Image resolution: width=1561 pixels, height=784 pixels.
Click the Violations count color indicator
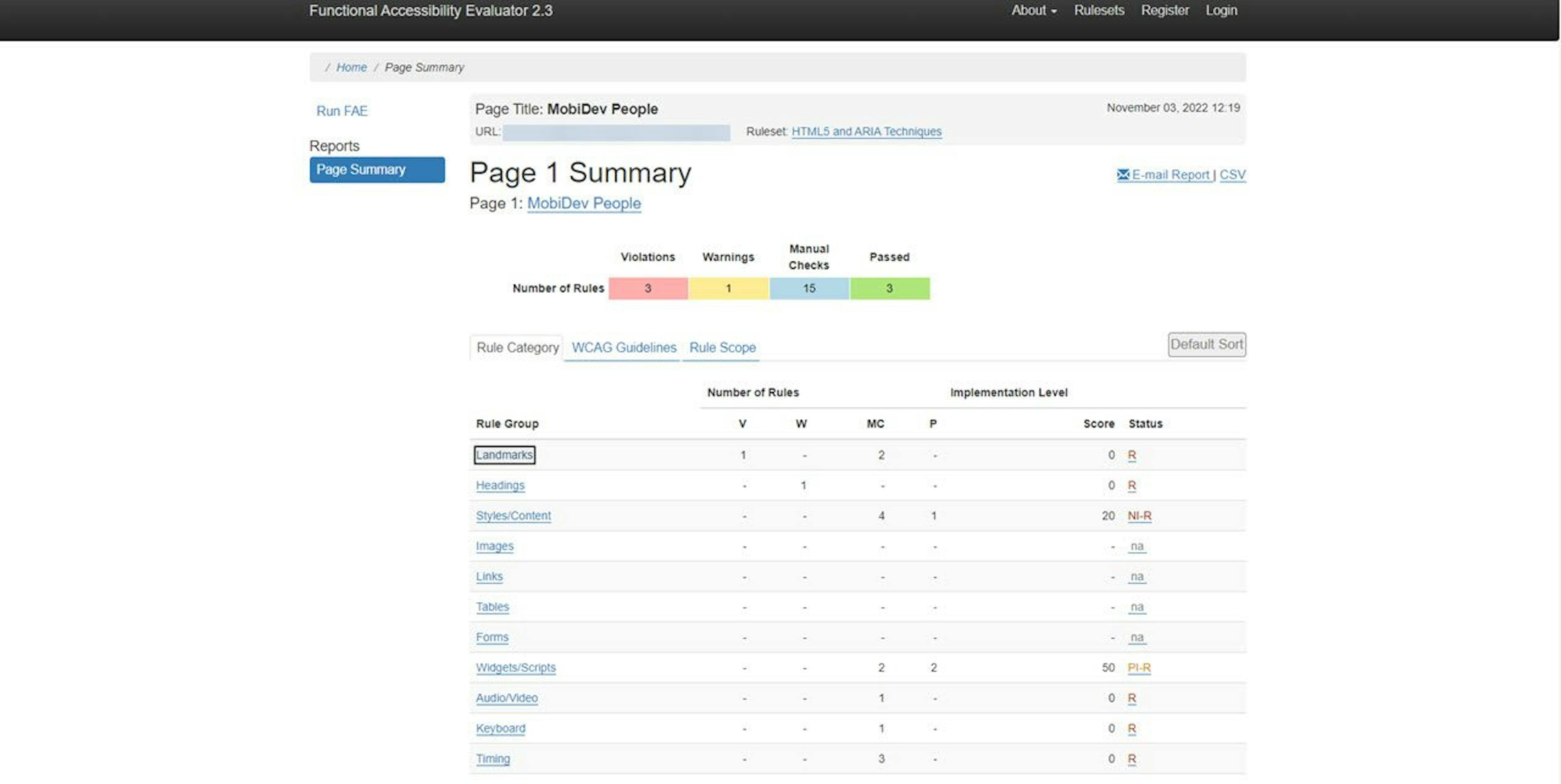[x=648, y=288]
